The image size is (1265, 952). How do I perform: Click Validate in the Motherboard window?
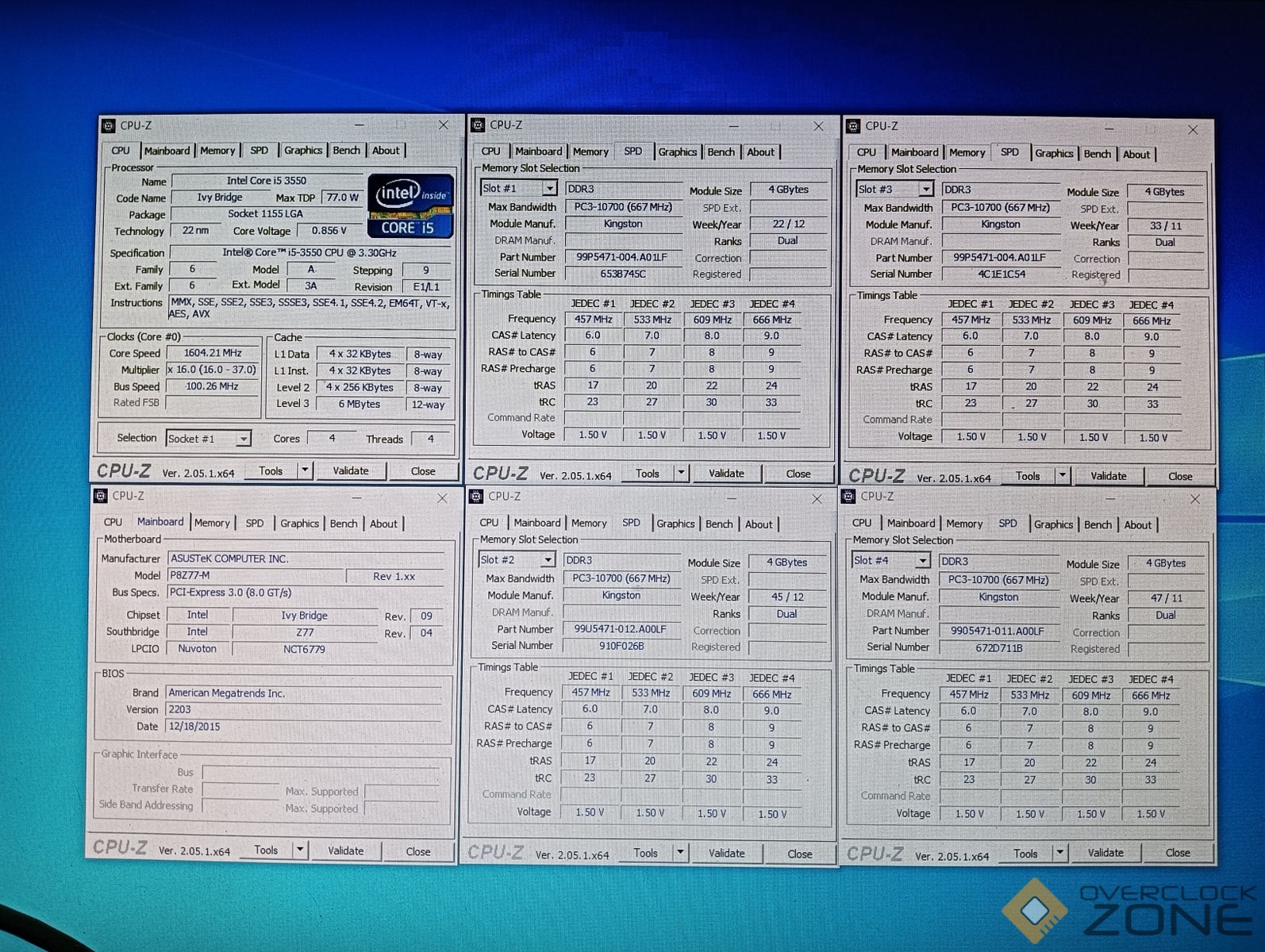[346, 850]
